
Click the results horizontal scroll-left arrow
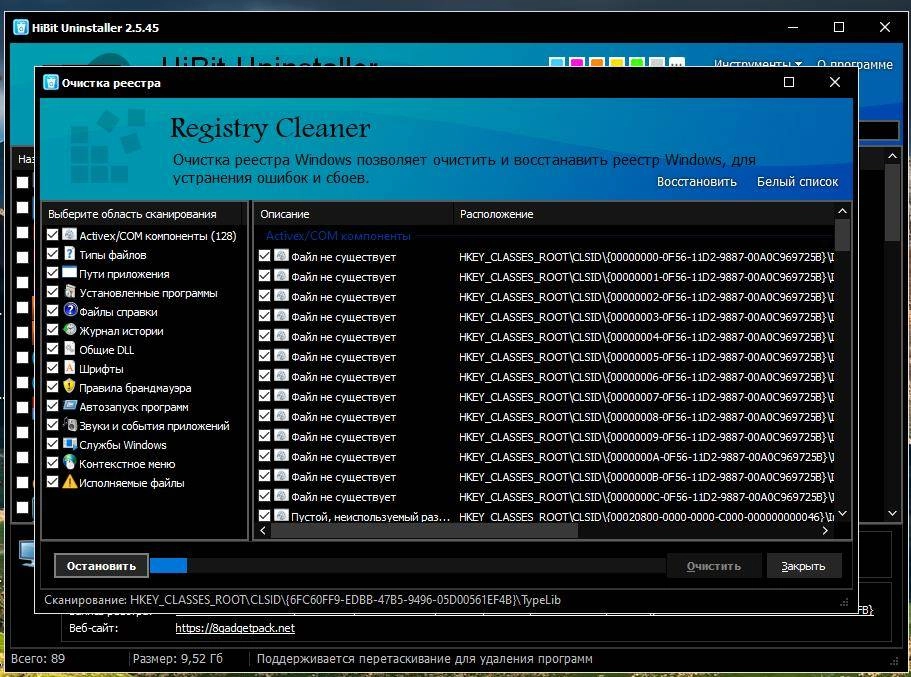263,531
